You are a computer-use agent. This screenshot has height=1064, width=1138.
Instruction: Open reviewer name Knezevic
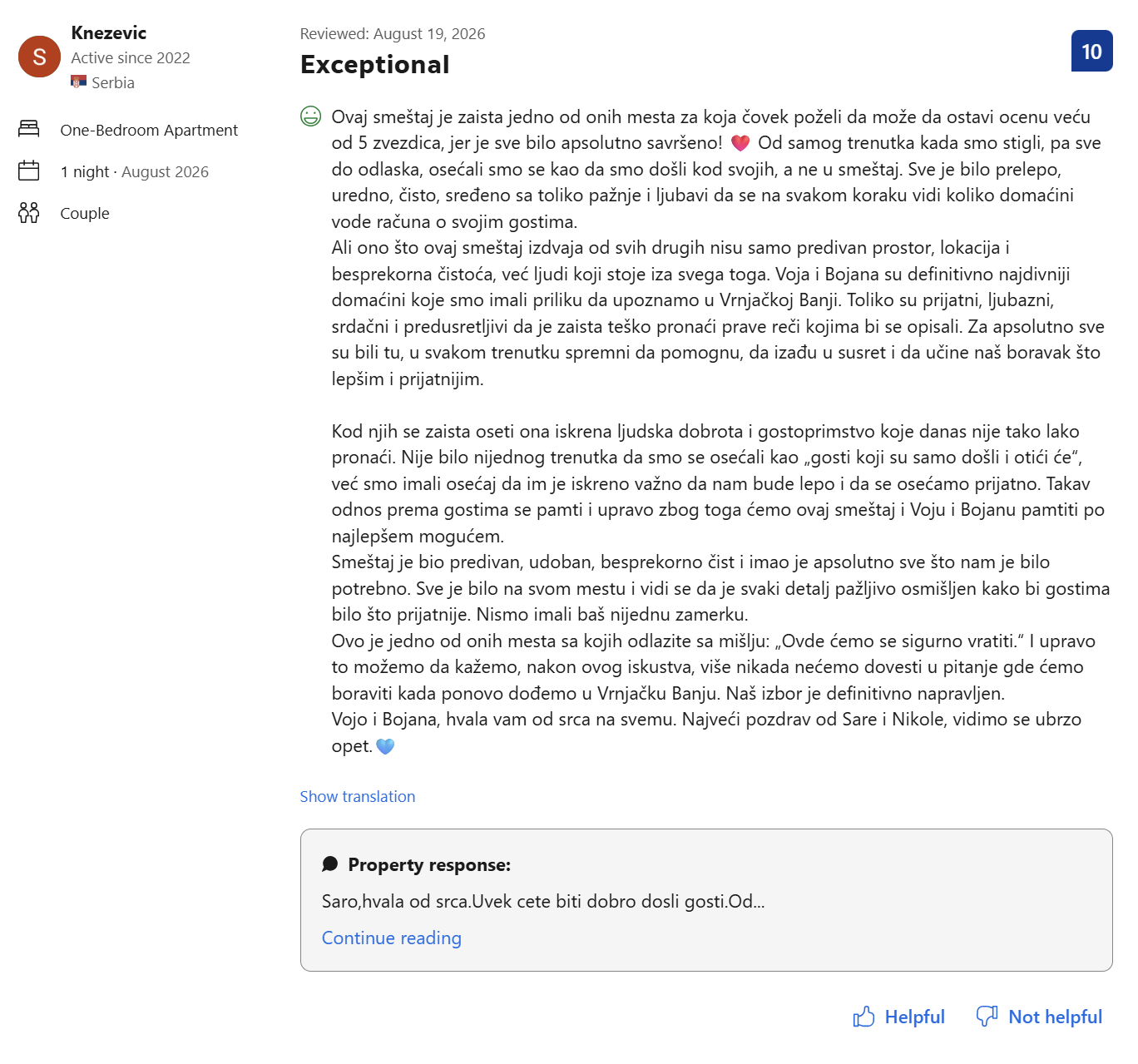(x=109, y=32)
